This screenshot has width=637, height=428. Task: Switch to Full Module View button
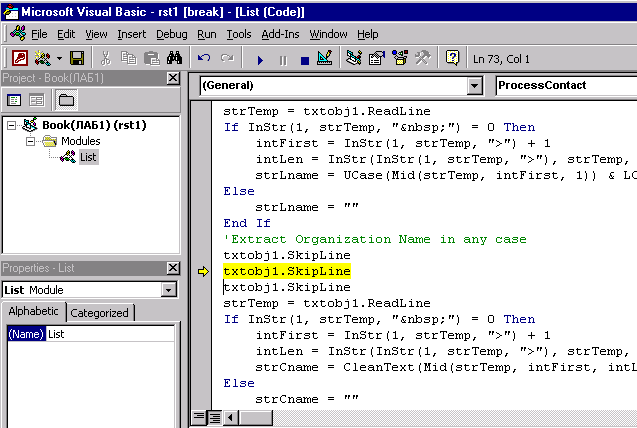[214, 416]
